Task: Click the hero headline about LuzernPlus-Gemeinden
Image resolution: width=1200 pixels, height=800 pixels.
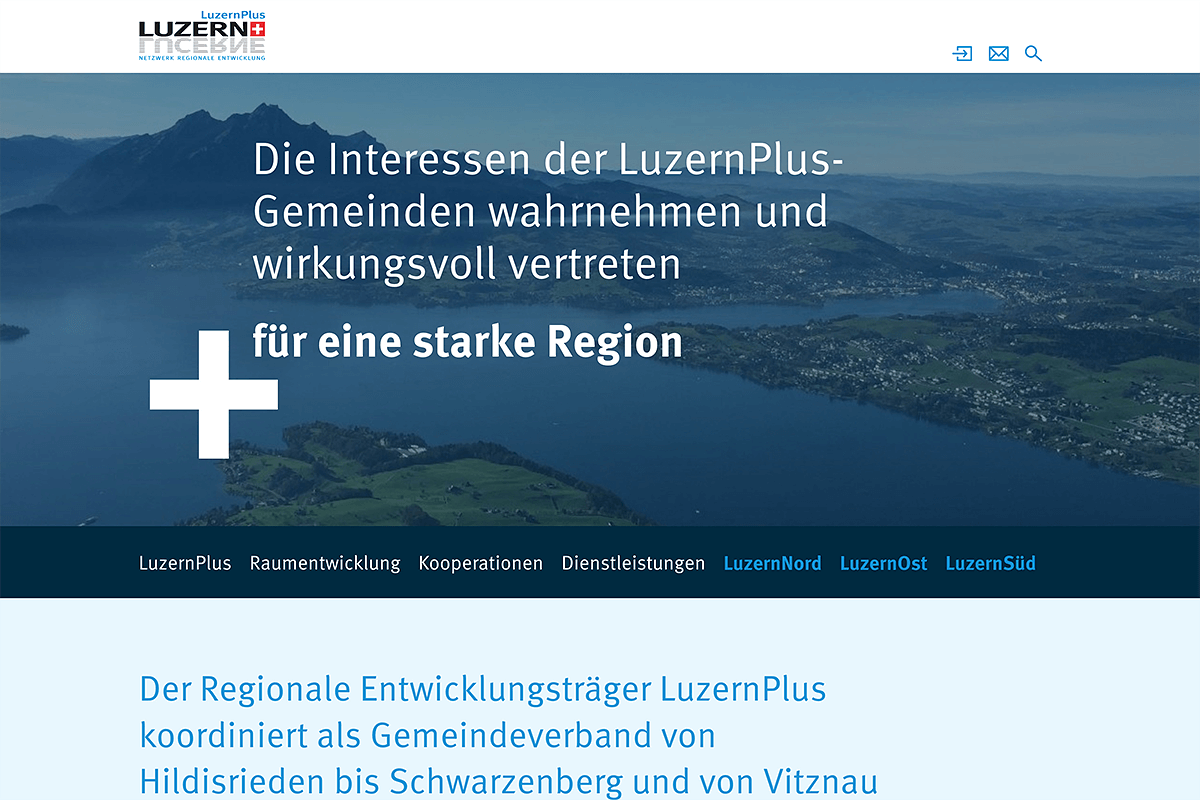Action: 540,212
